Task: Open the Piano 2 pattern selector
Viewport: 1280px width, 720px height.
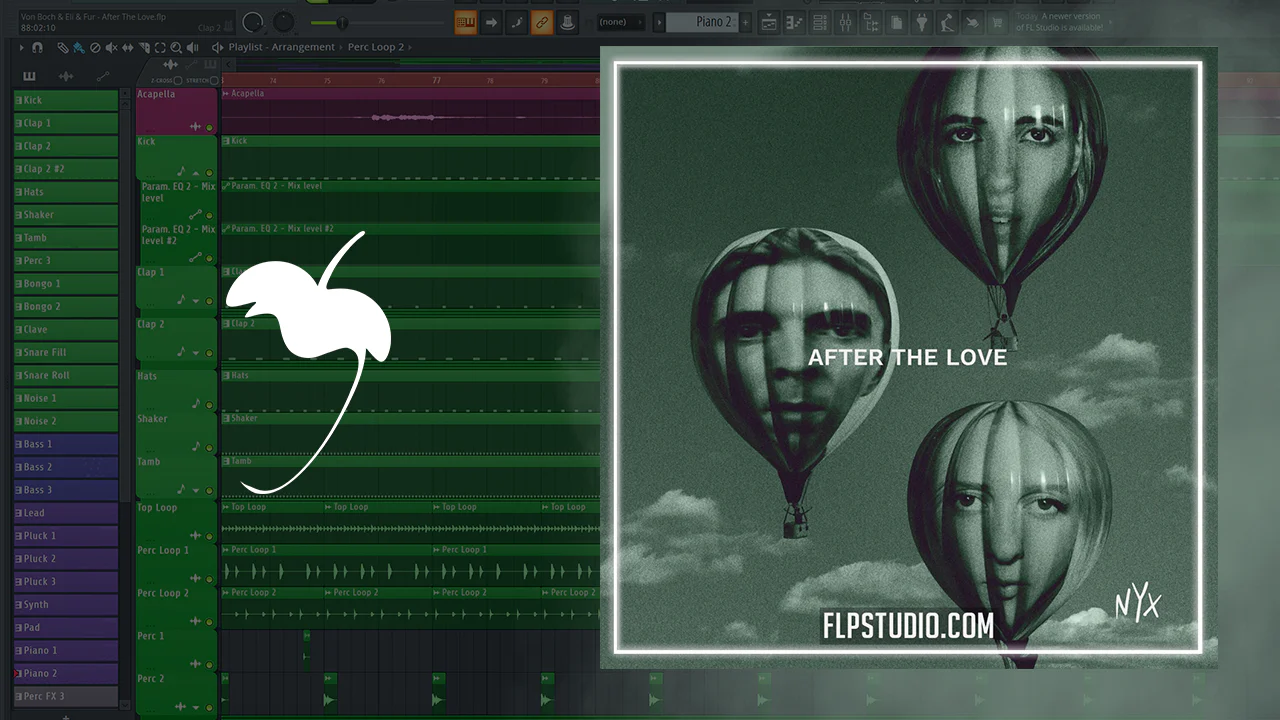Action: click(702, 22)
